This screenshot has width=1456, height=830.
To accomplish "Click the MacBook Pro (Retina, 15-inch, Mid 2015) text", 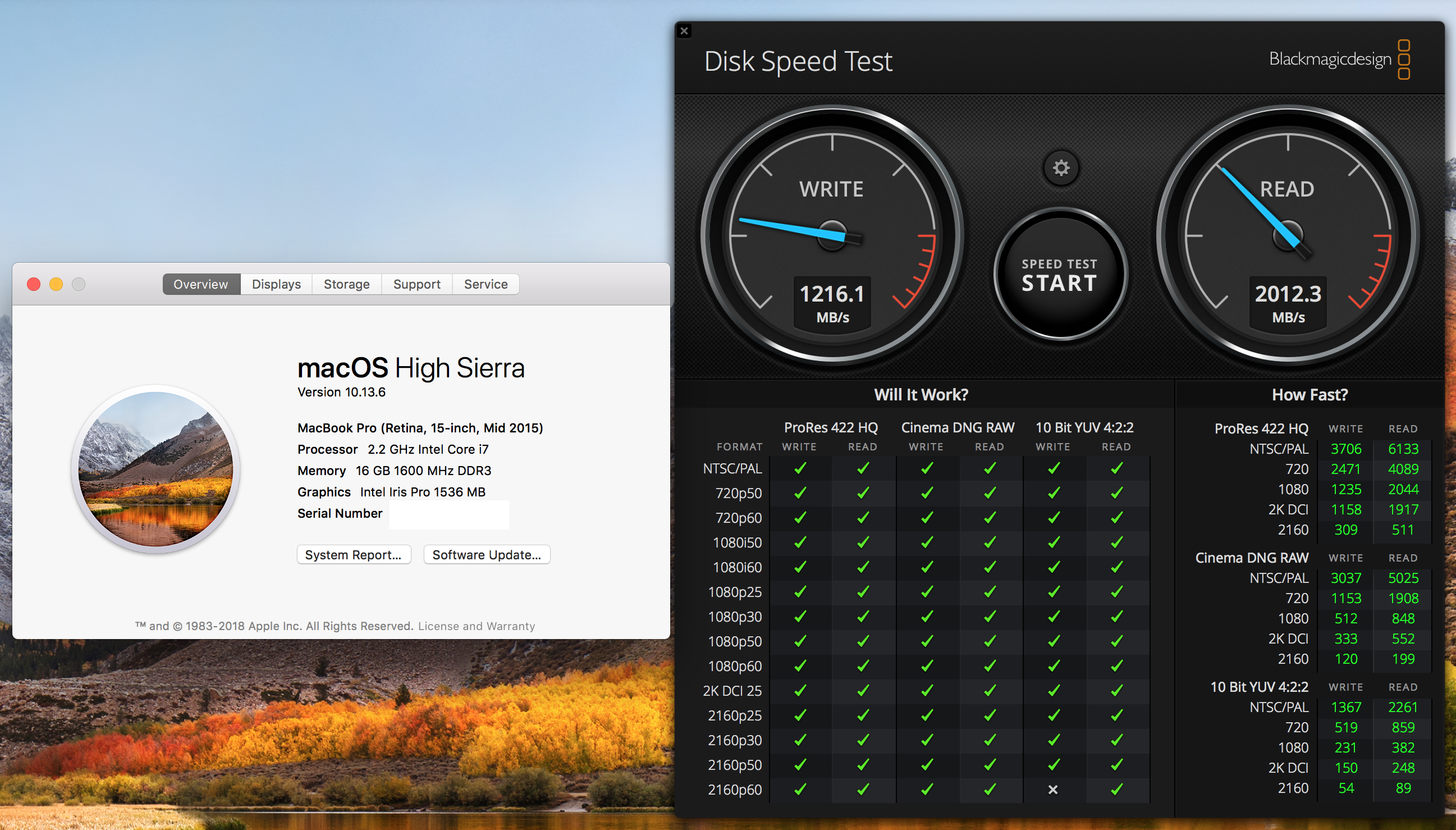I will 420,428.
